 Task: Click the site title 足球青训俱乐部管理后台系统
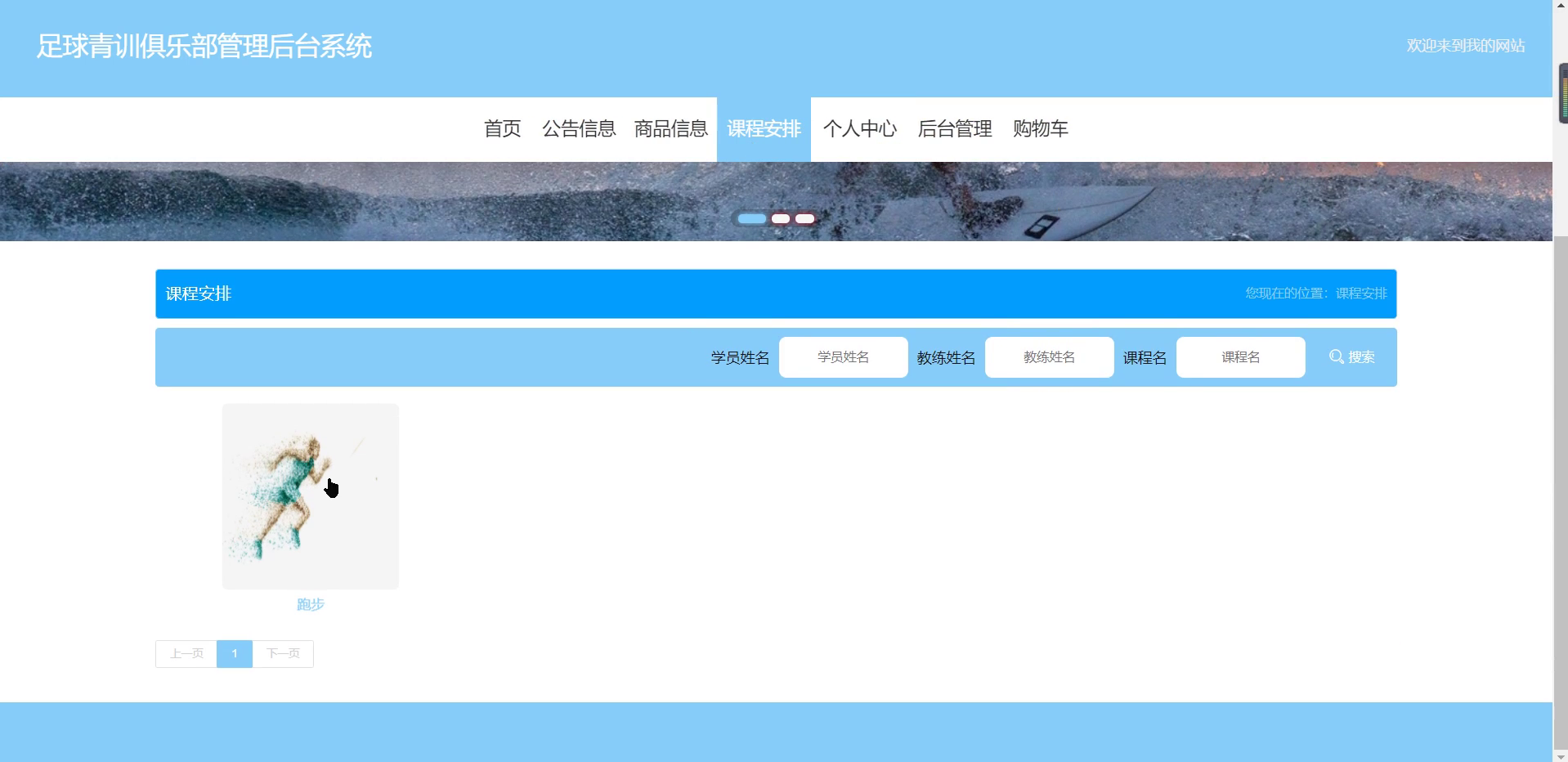(x=204, y=47)
